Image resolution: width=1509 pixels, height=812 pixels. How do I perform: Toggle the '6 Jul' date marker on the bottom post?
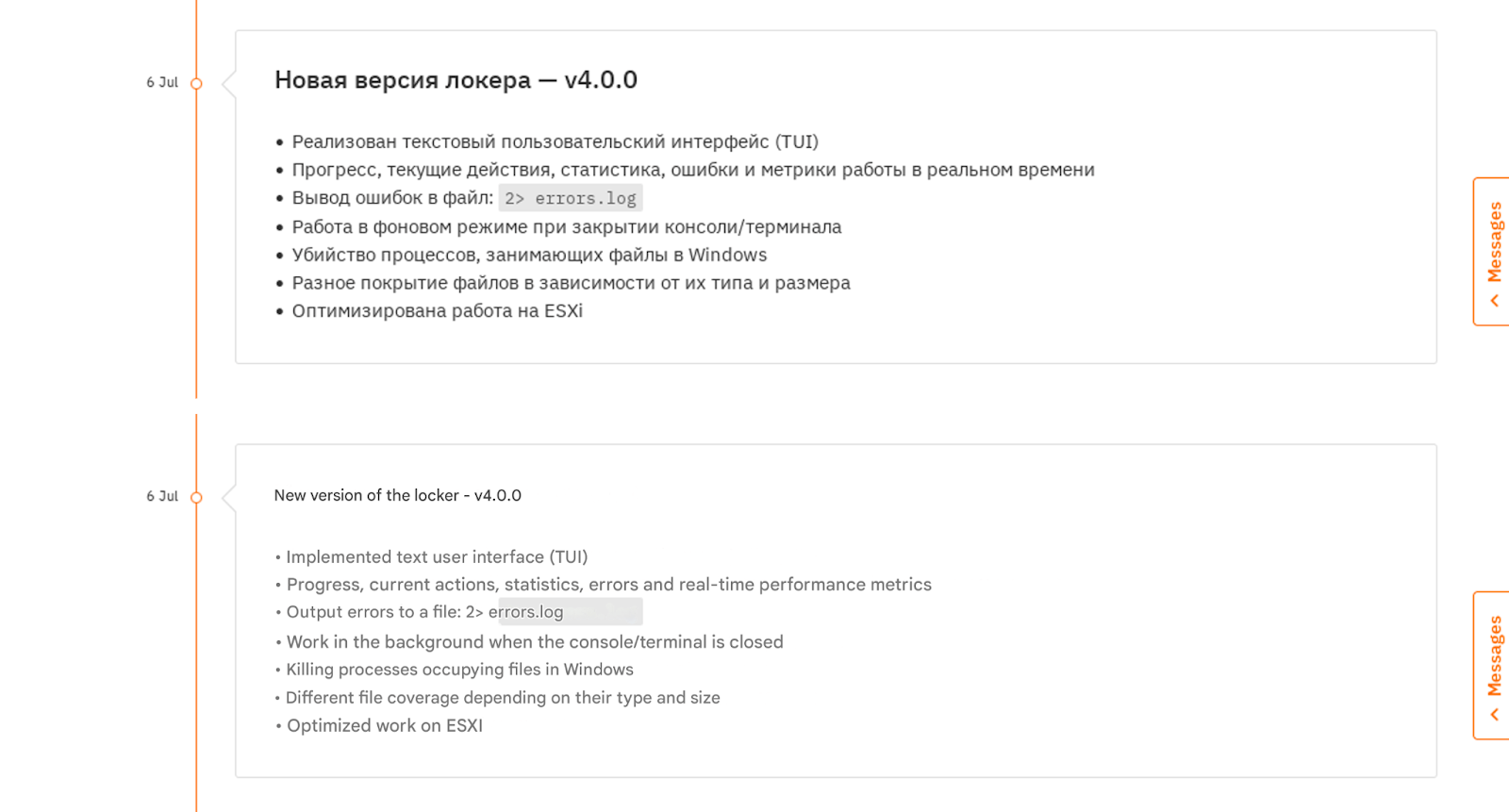pyautogui.click(x=162, y=495)
